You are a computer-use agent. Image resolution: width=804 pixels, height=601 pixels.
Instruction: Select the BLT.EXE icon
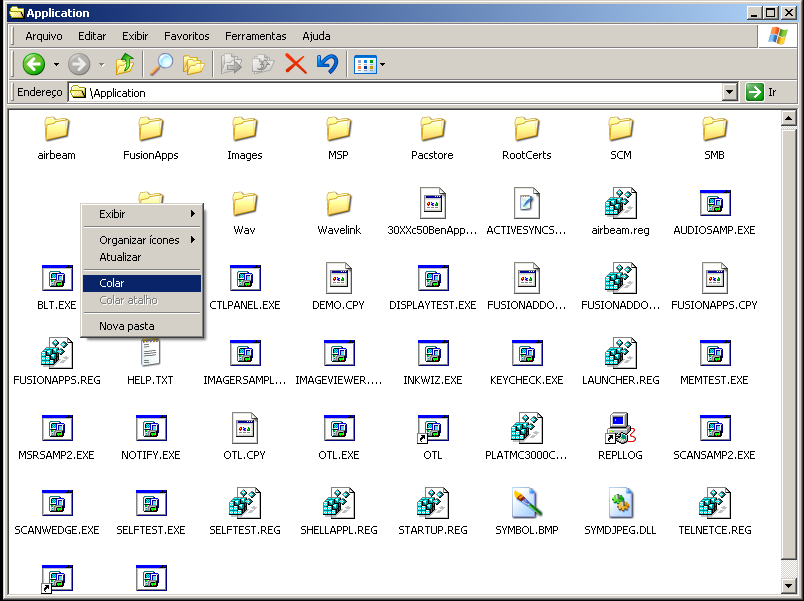click(x=57, y=278)
